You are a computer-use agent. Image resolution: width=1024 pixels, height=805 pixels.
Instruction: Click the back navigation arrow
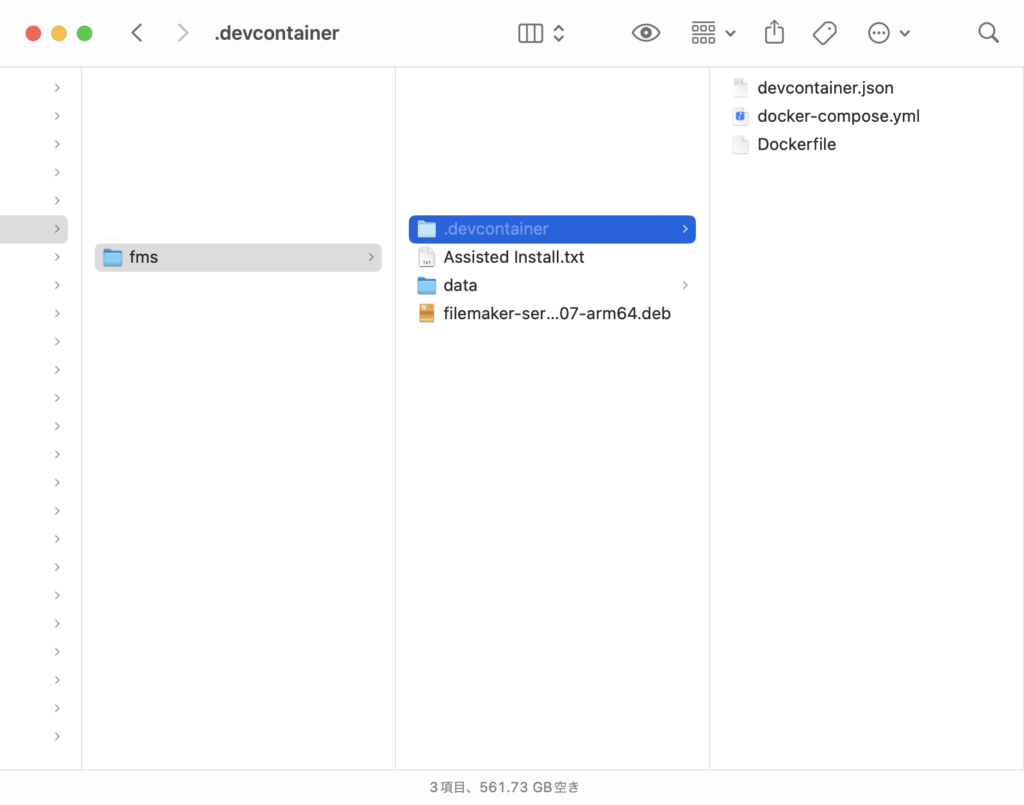click(137, 32)
